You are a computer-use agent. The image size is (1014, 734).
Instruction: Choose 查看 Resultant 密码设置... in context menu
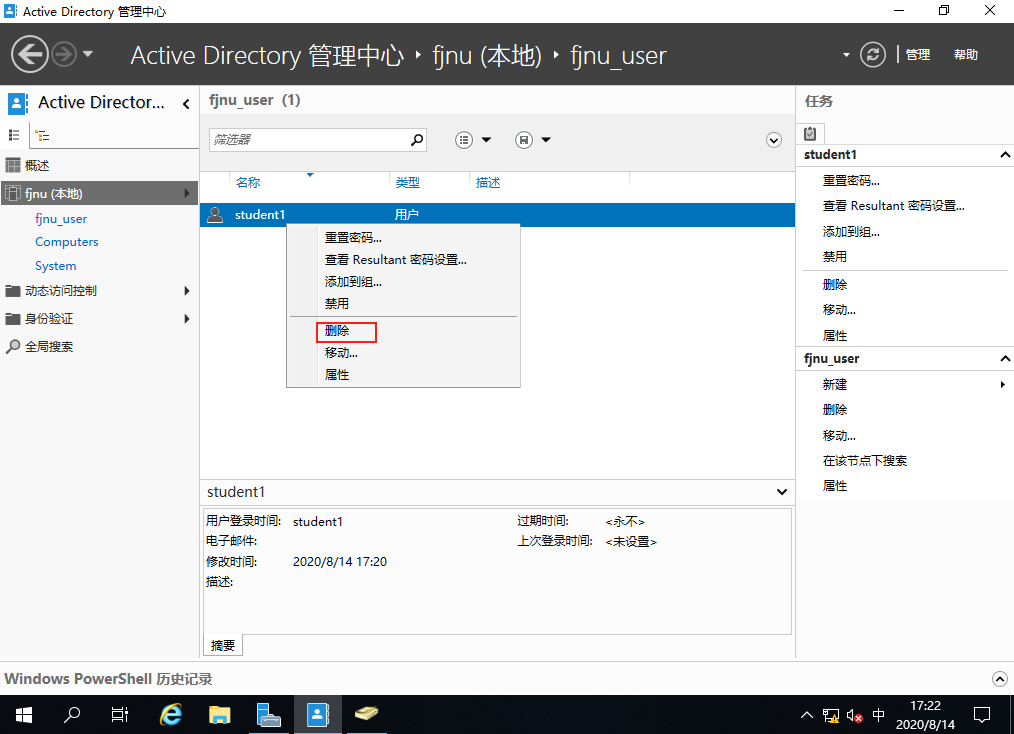[395, 260]
